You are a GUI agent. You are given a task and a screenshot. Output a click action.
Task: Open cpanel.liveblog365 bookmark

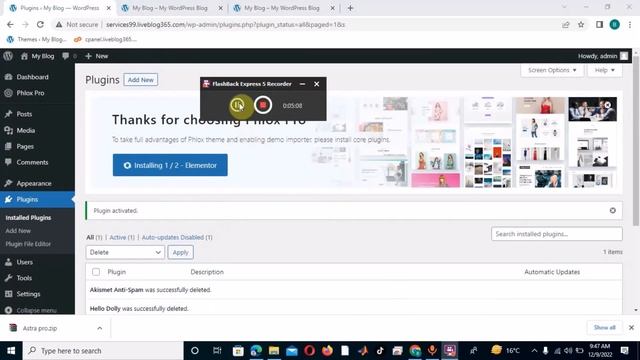[x=105, y=39]
